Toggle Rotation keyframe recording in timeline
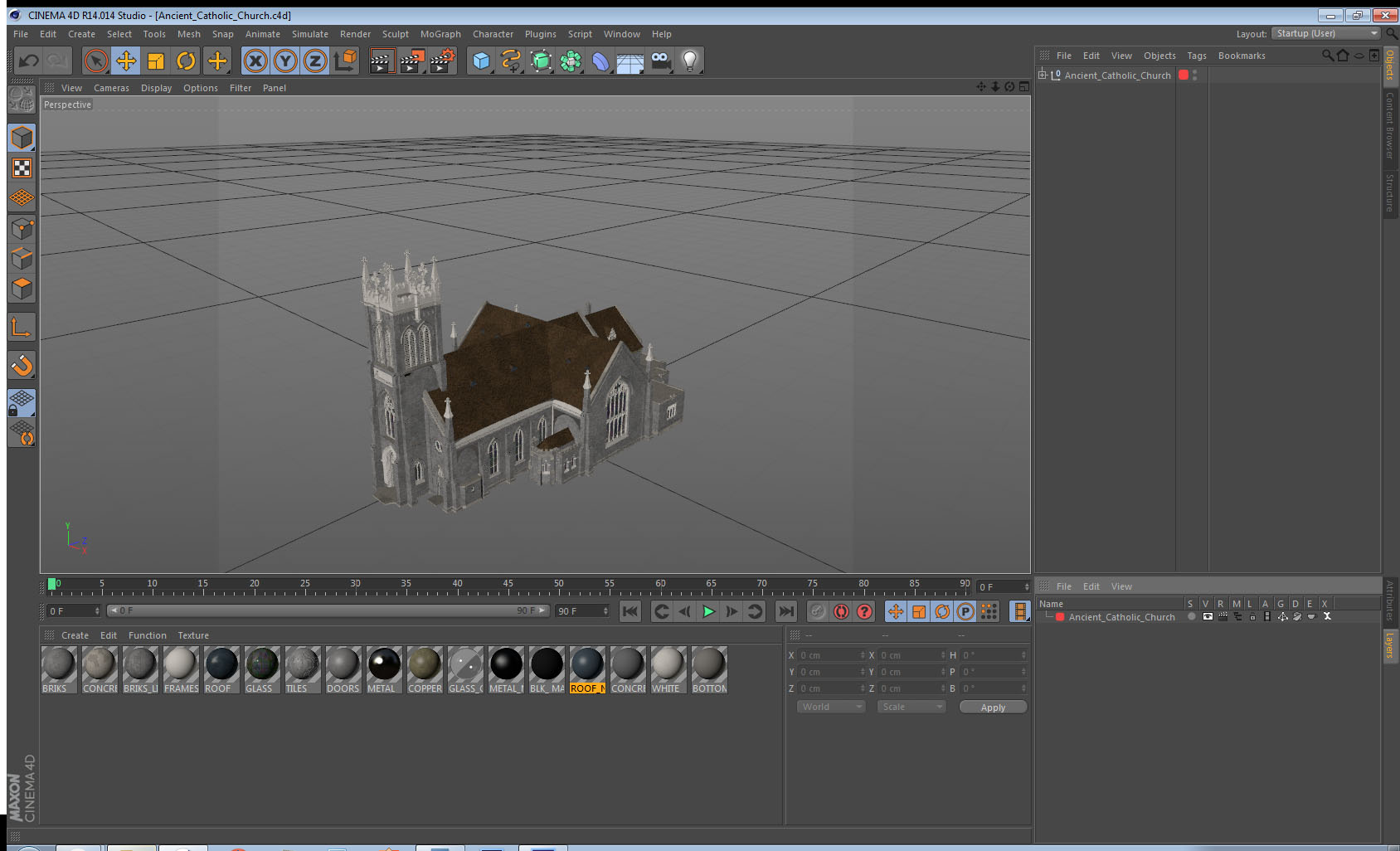This screenshot has height=851, width=1400. coord(942,611)
